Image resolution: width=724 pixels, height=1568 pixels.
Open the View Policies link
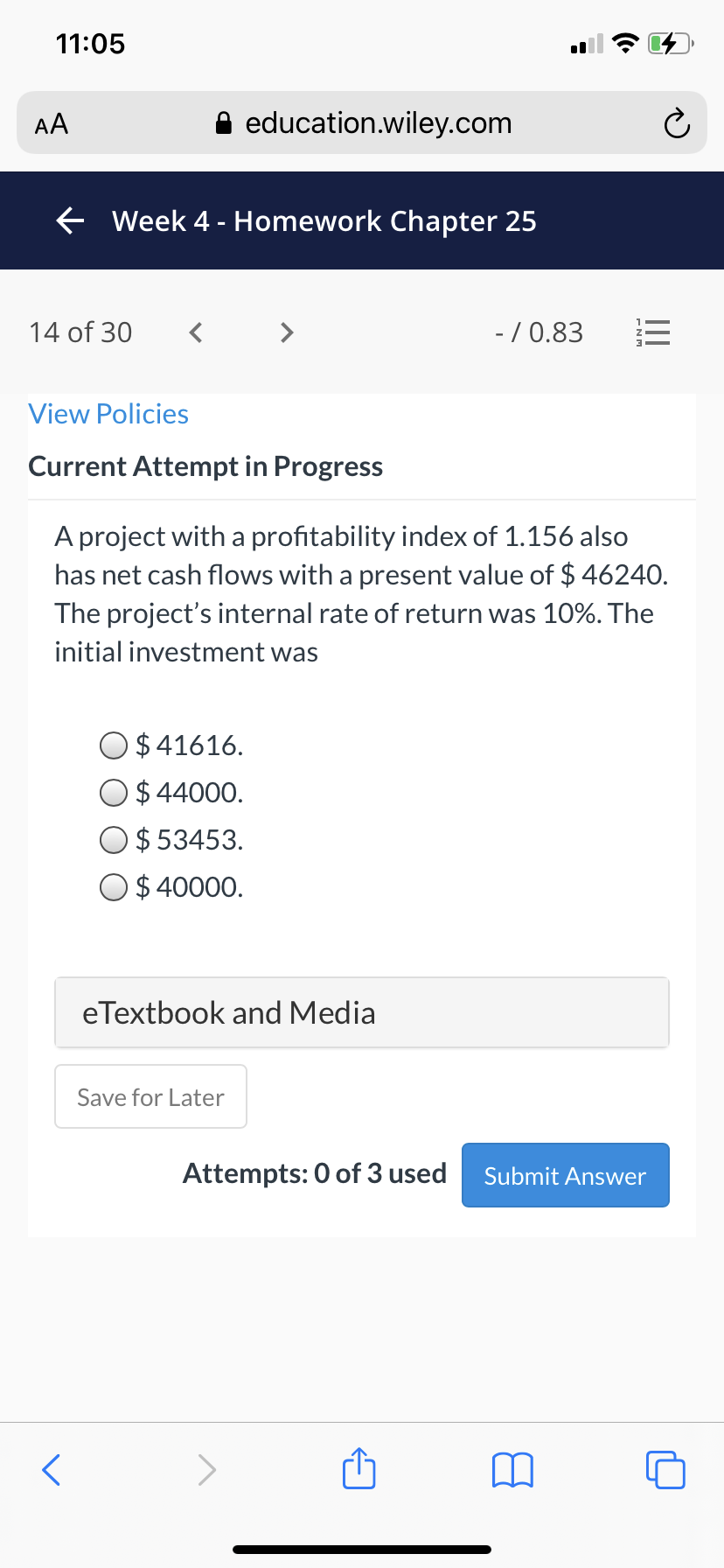click(108, 414)
